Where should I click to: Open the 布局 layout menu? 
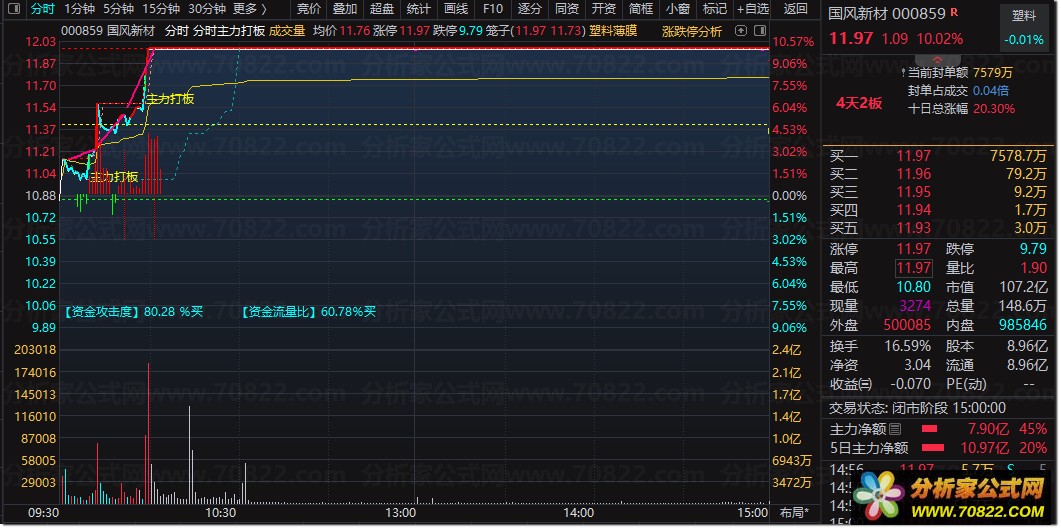[x=794, y=512]
